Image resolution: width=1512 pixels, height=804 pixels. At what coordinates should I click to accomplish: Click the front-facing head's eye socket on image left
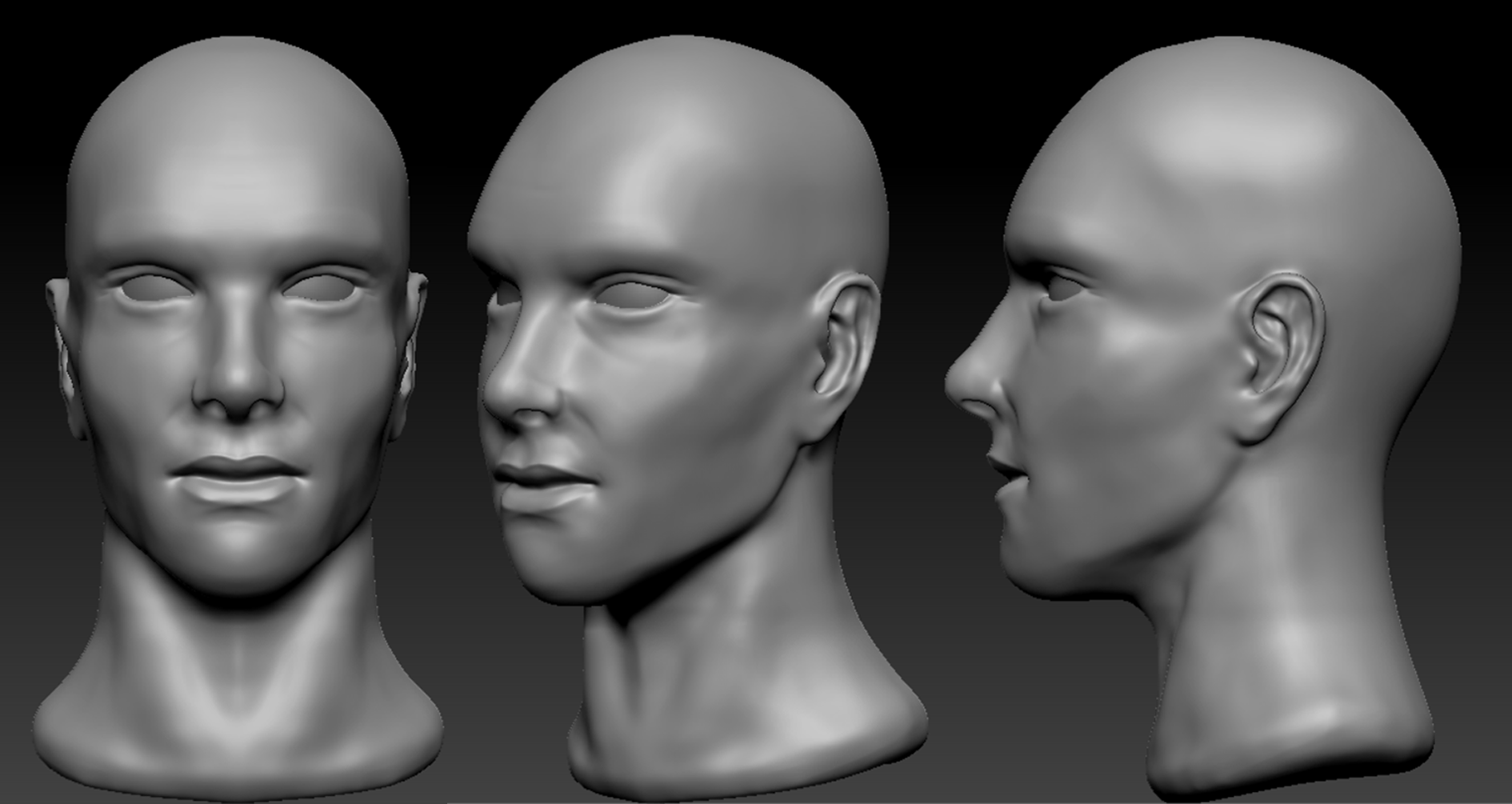[x=150, y=288]
